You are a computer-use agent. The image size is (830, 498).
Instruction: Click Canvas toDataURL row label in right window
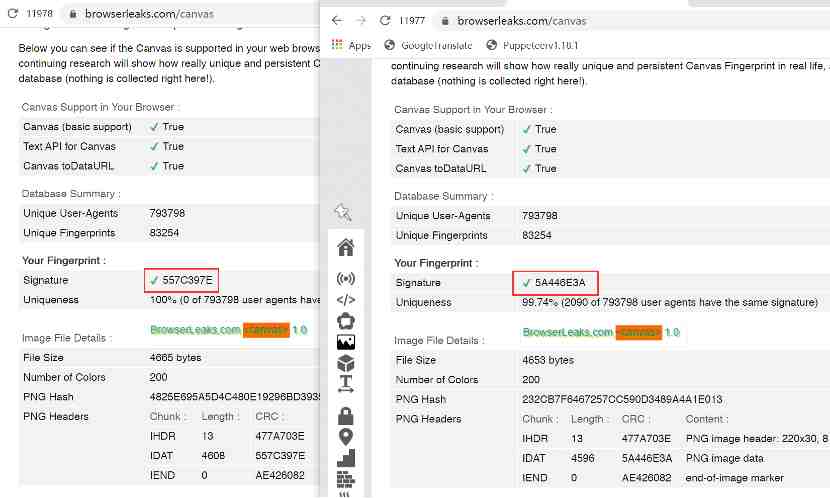(x=440, y=168)
